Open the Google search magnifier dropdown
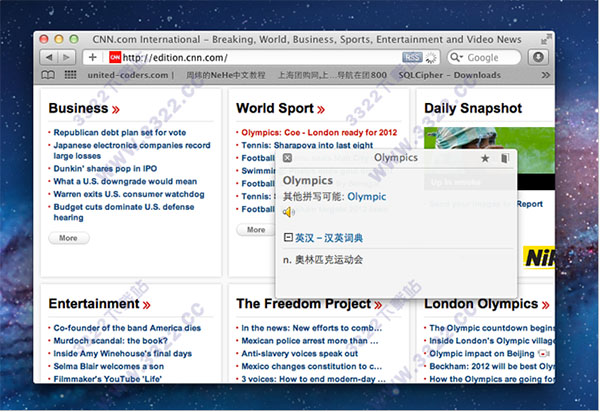The width and height of the screenshot is (600, 412). pos(457,57)
